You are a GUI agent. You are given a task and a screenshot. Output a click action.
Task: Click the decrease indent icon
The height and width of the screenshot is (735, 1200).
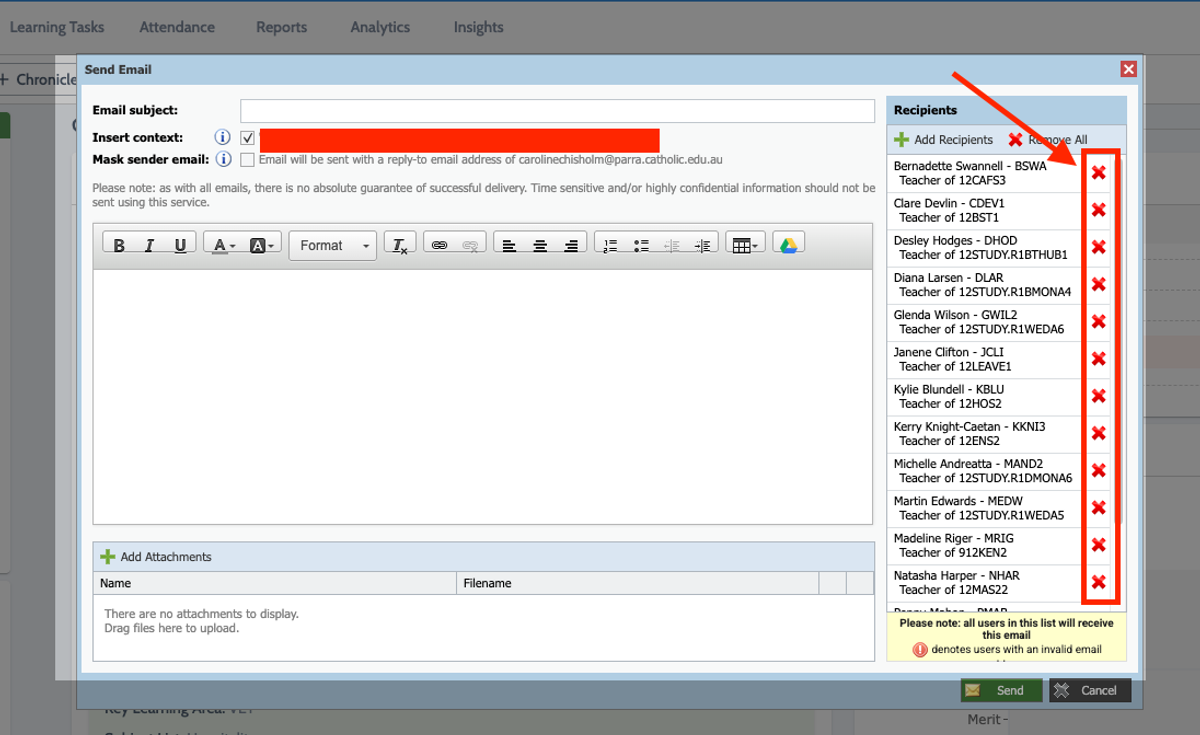pyautogui.click(x=672, y=245)
